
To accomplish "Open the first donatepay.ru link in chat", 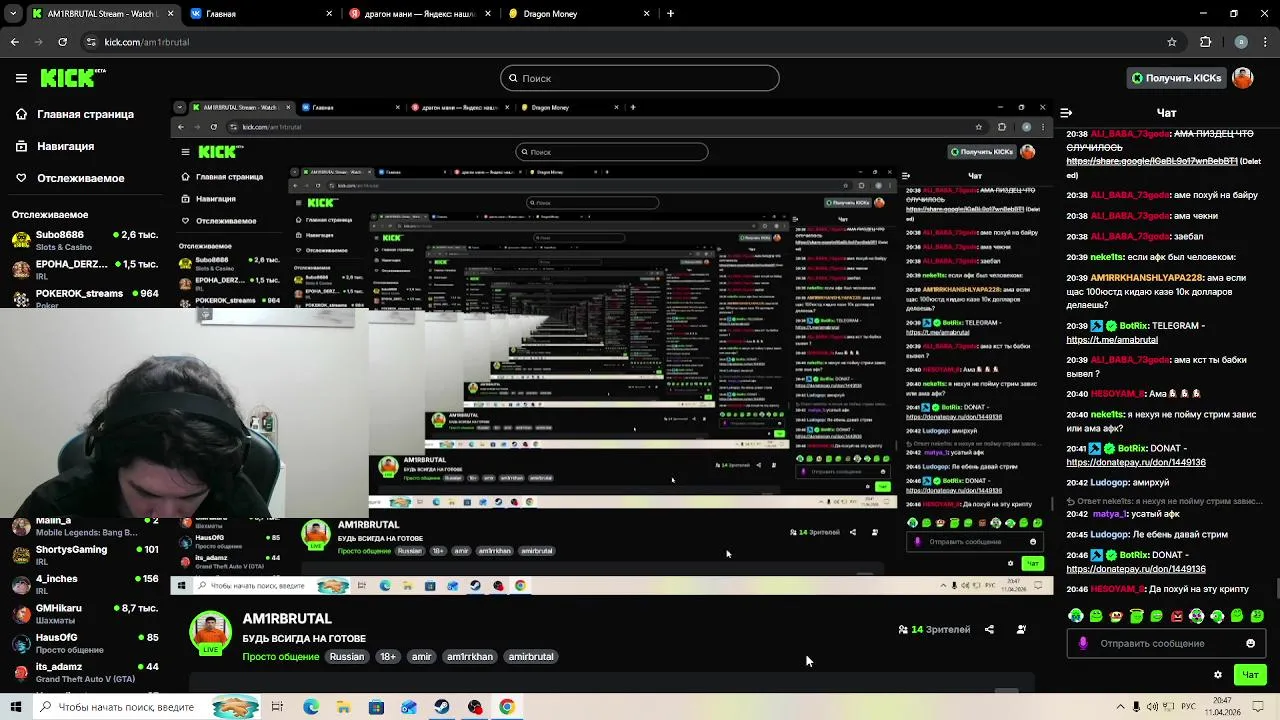I will click(x=1136, y=463).
